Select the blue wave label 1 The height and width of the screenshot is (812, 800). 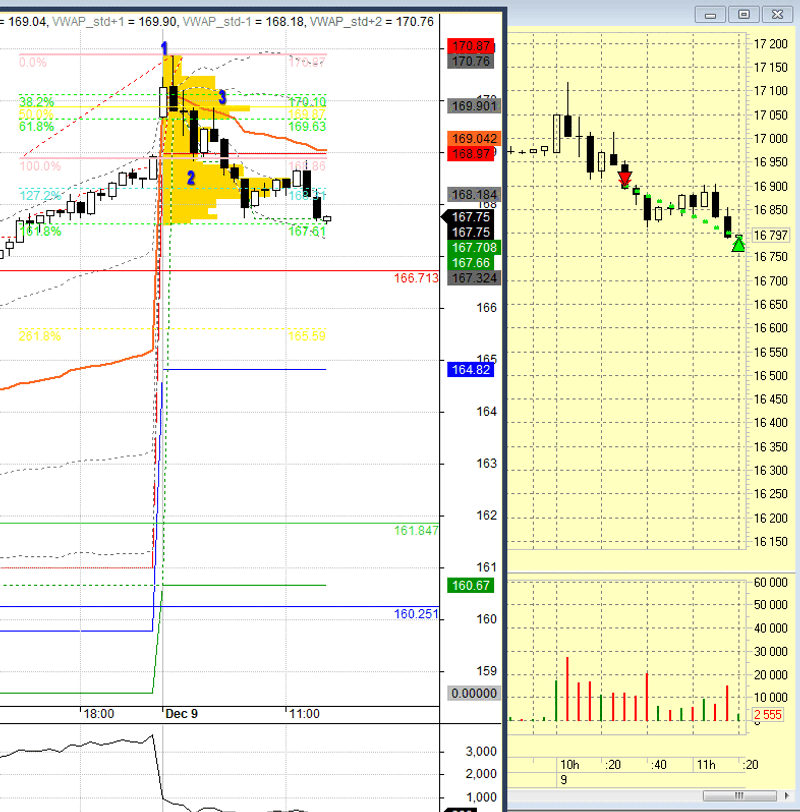[164, 48]
